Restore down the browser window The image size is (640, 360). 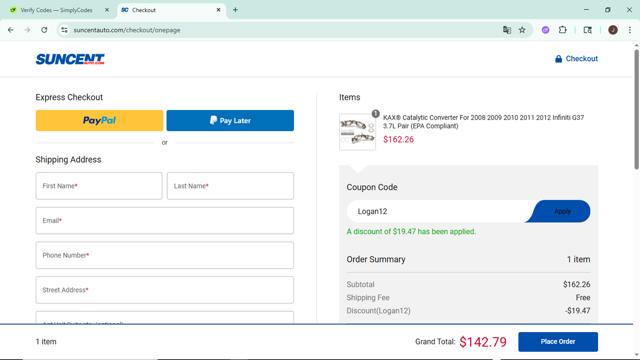tap(607, 10)
